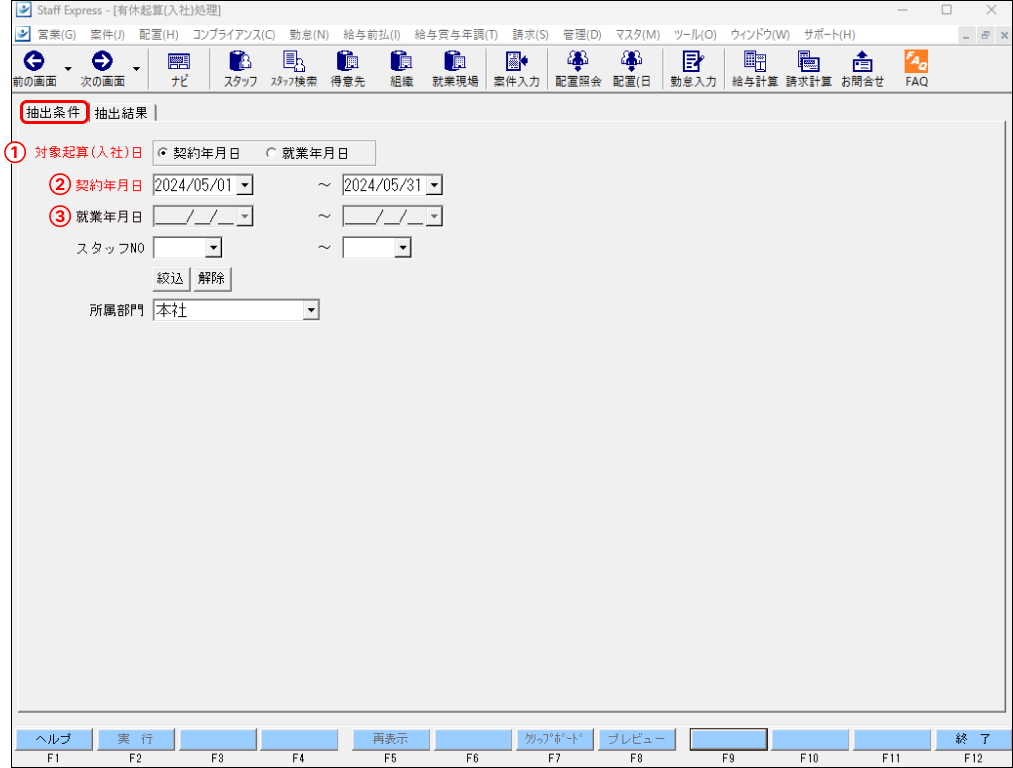Select the 就業年月日 radio button
1013x768 pixels.
(271, 153)
